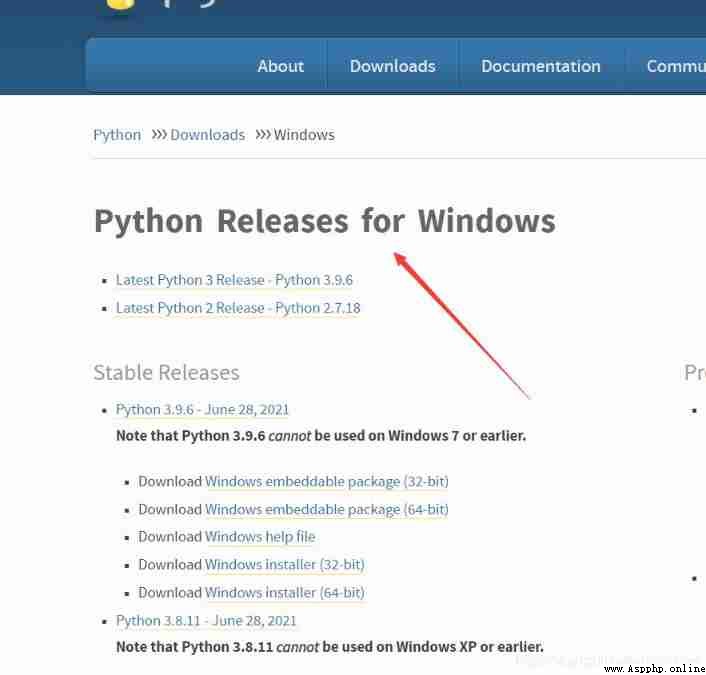Go to Downloads breadcrumb link
Image resolution: width=706 pixels, height=675 pixels.
coord(208,135)
